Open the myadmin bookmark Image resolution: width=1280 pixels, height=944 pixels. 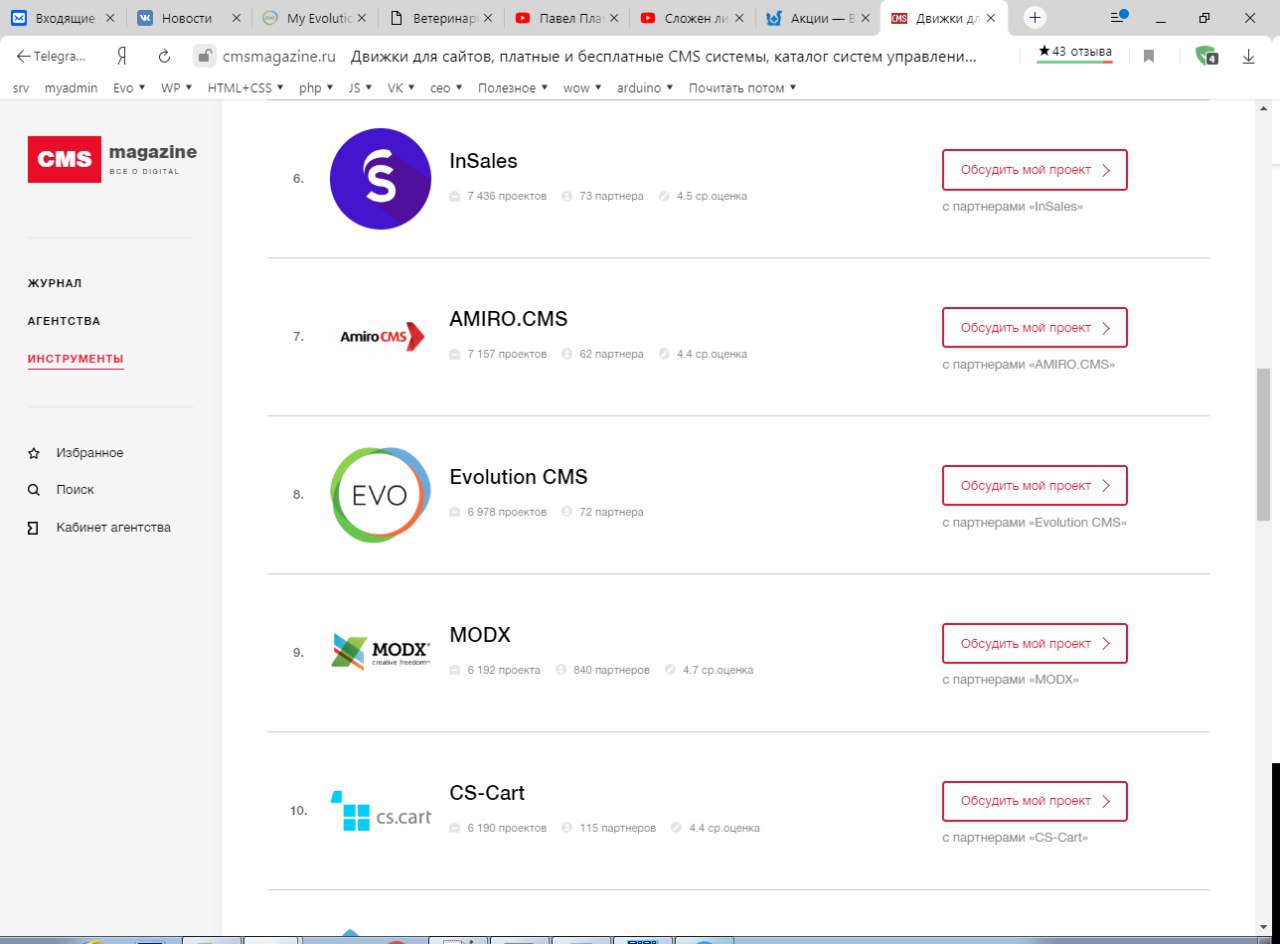pyautogui.click(x=71, y=88)
